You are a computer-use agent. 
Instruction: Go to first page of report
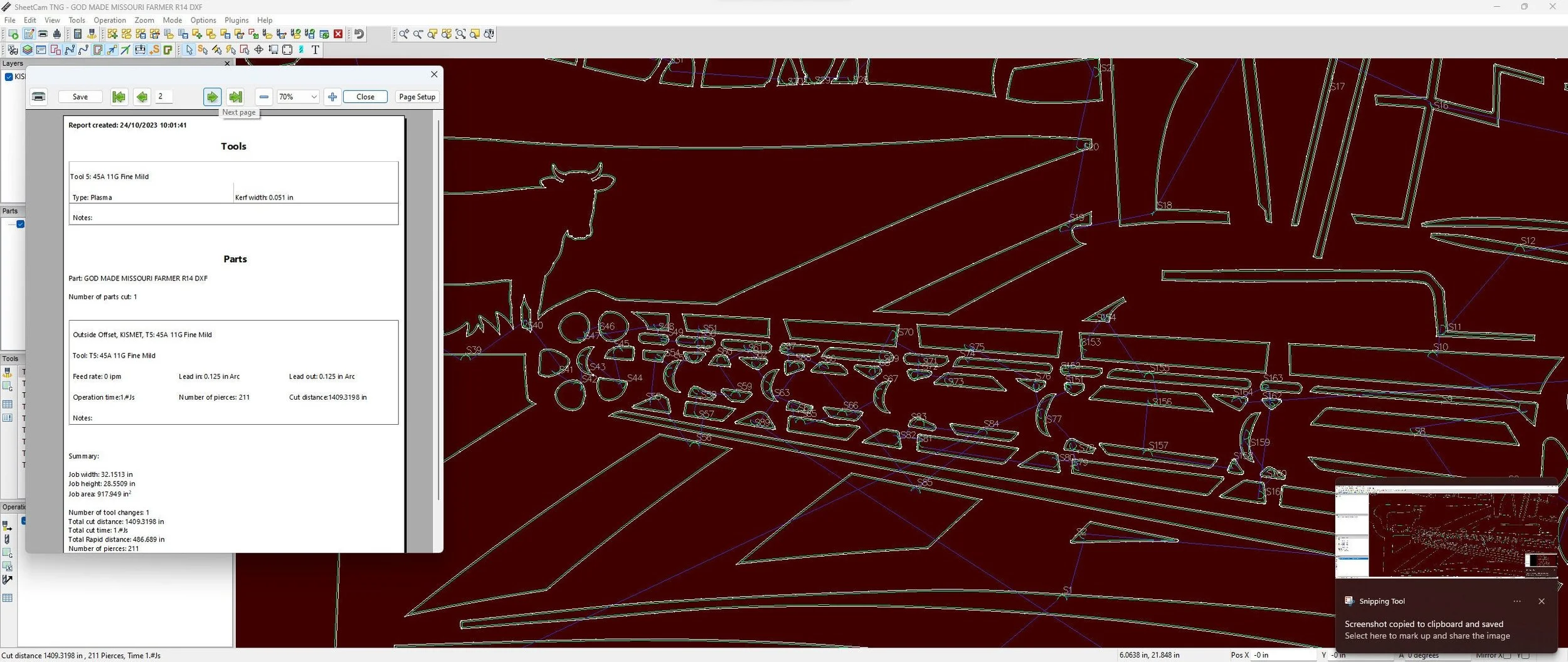[119, 97]
